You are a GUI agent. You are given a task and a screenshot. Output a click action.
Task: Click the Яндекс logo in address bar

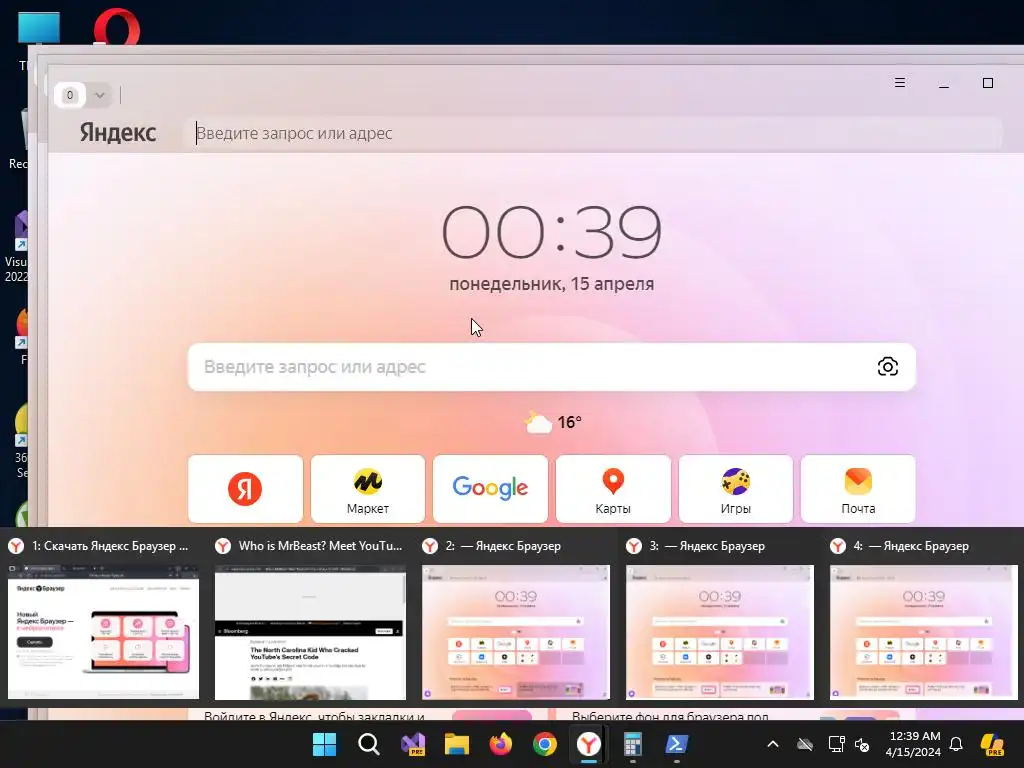pyautogui.click(x=118, y=133)
